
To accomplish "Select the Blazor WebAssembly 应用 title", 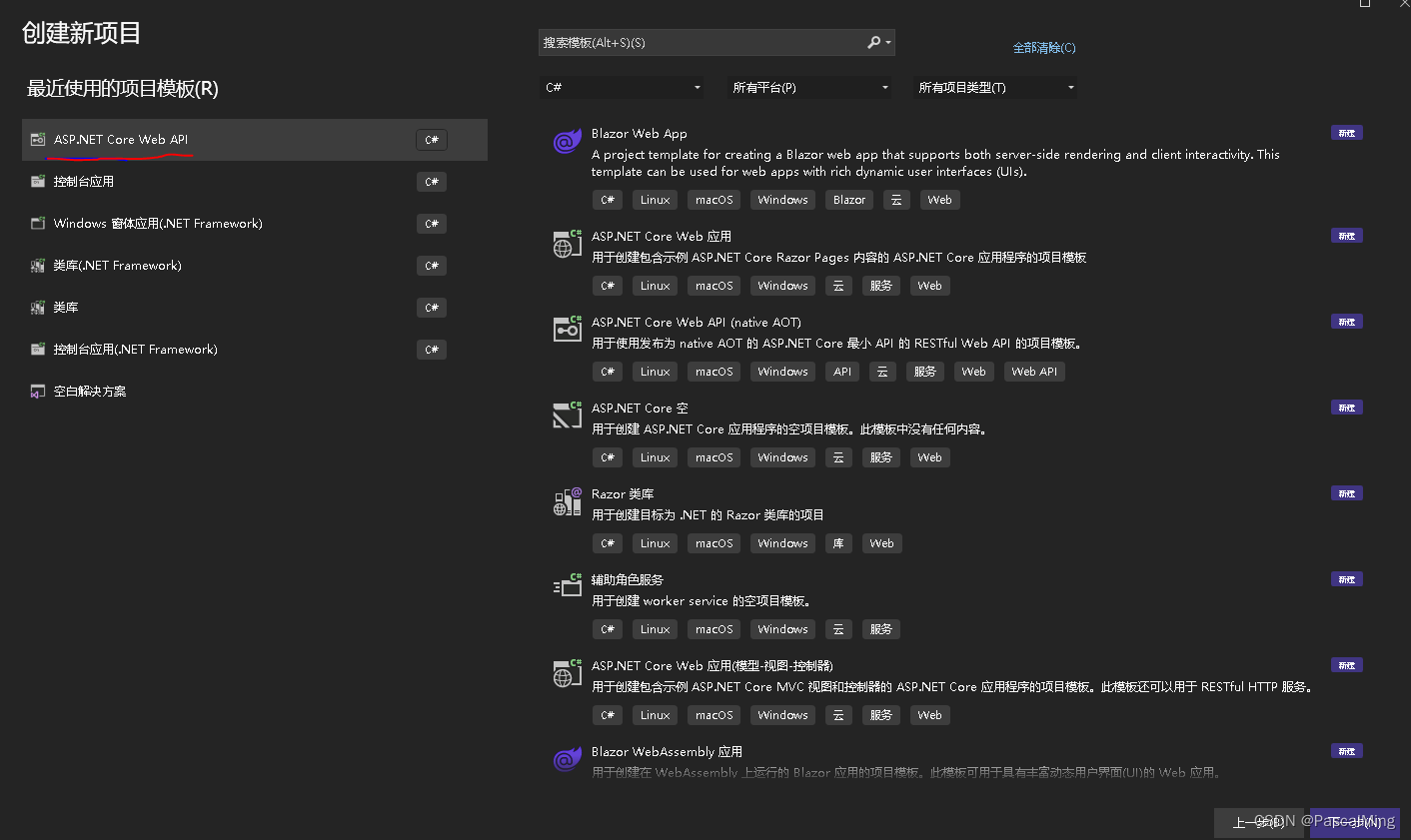I will click(667, 752).
